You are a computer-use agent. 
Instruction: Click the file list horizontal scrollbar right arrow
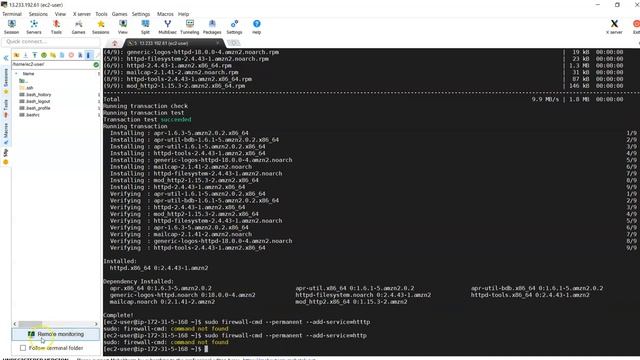point(96,324)
